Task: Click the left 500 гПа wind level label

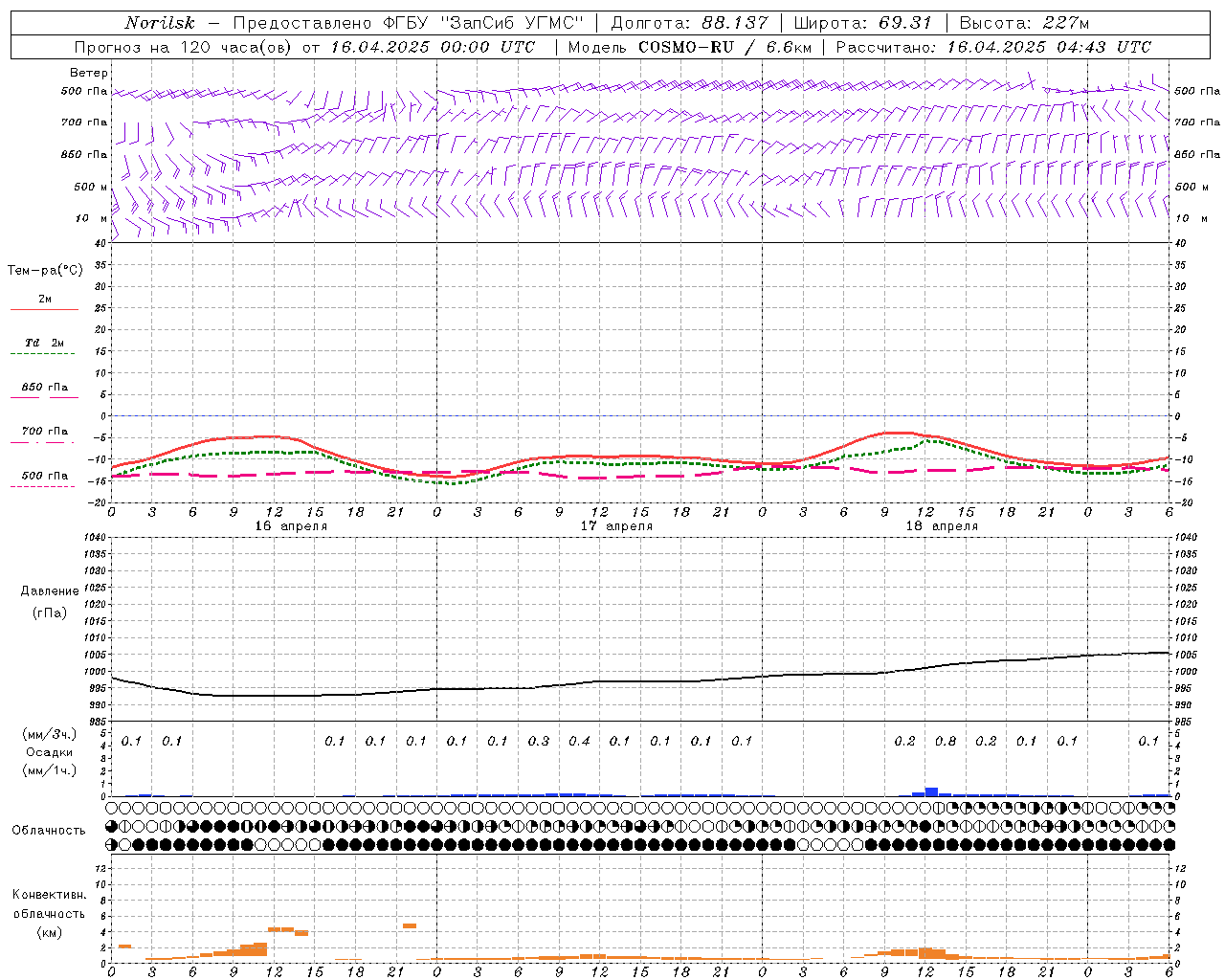Action: (84, 92)
